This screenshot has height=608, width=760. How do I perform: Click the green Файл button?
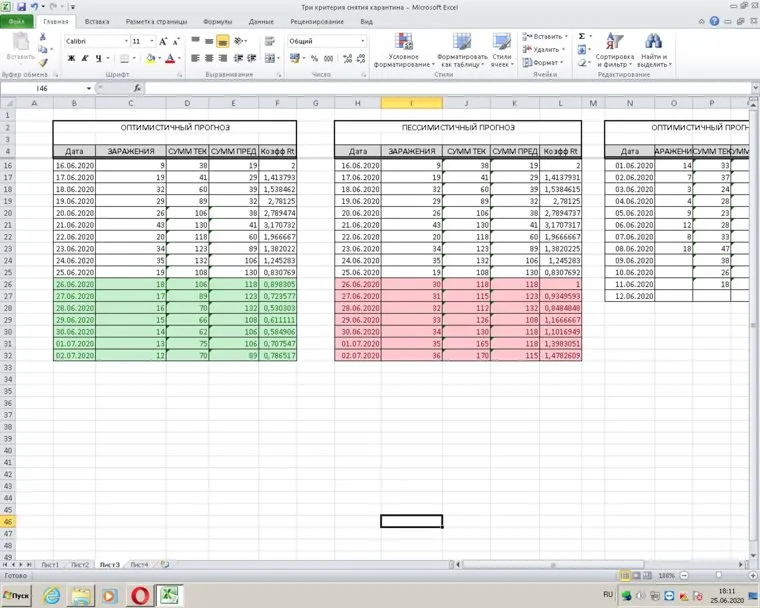pos(19,20)
